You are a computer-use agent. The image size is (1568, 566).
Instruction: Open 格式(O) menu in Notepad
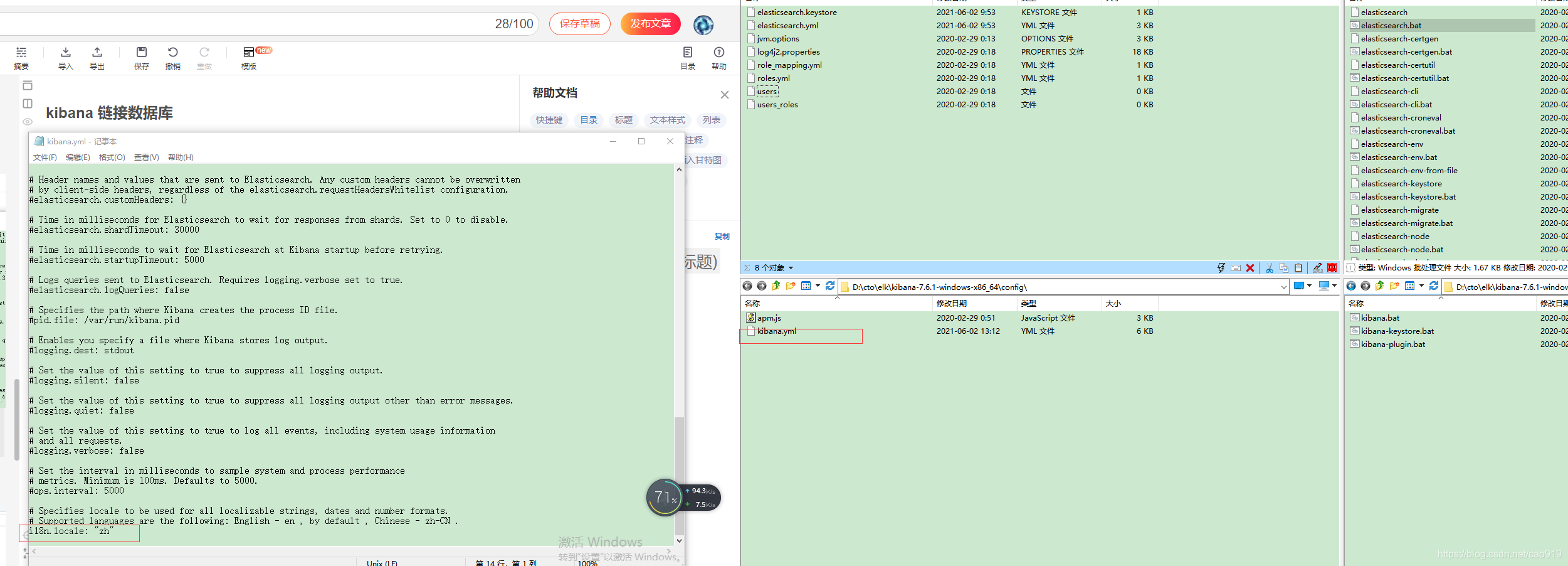112,158
